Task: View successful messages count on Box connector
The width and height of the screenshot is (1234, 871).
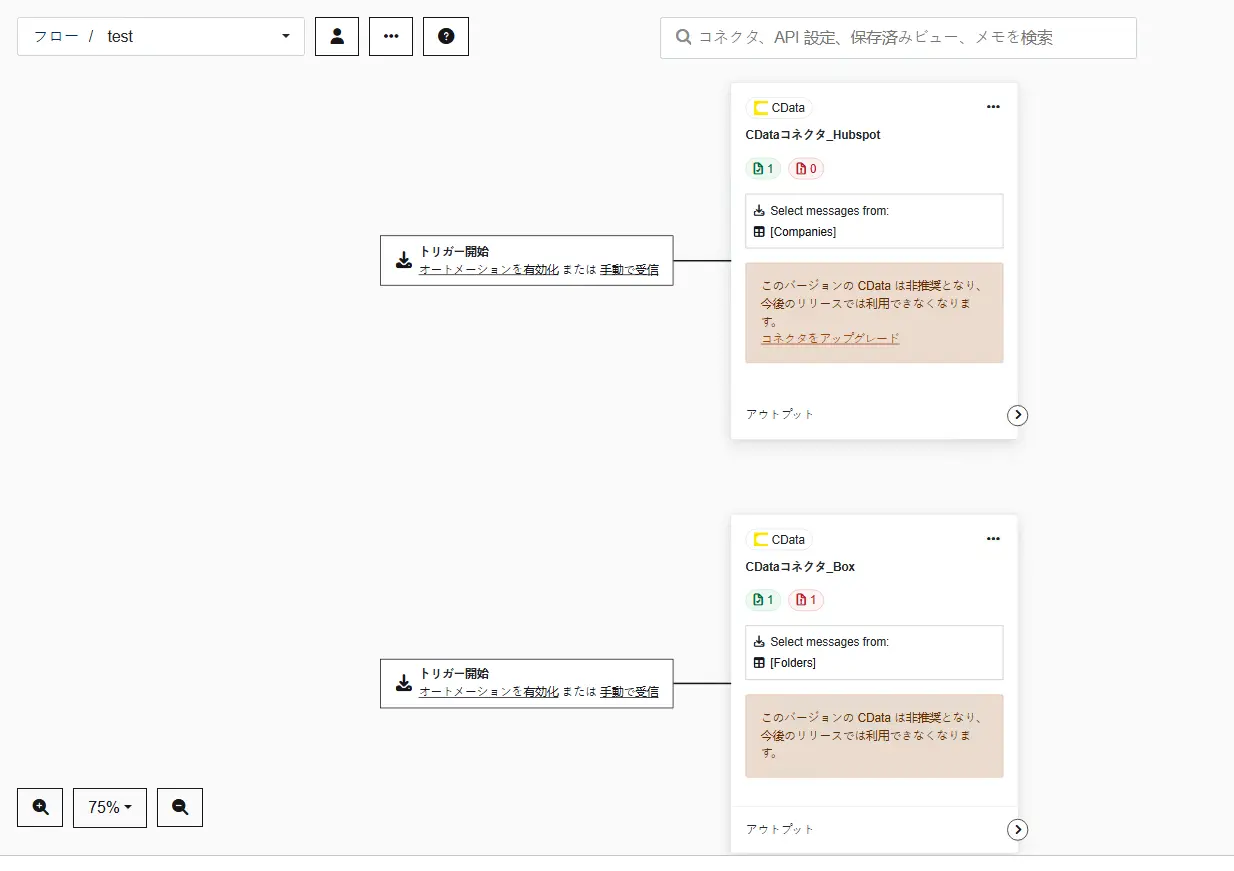Action: [x=763, y=601]
